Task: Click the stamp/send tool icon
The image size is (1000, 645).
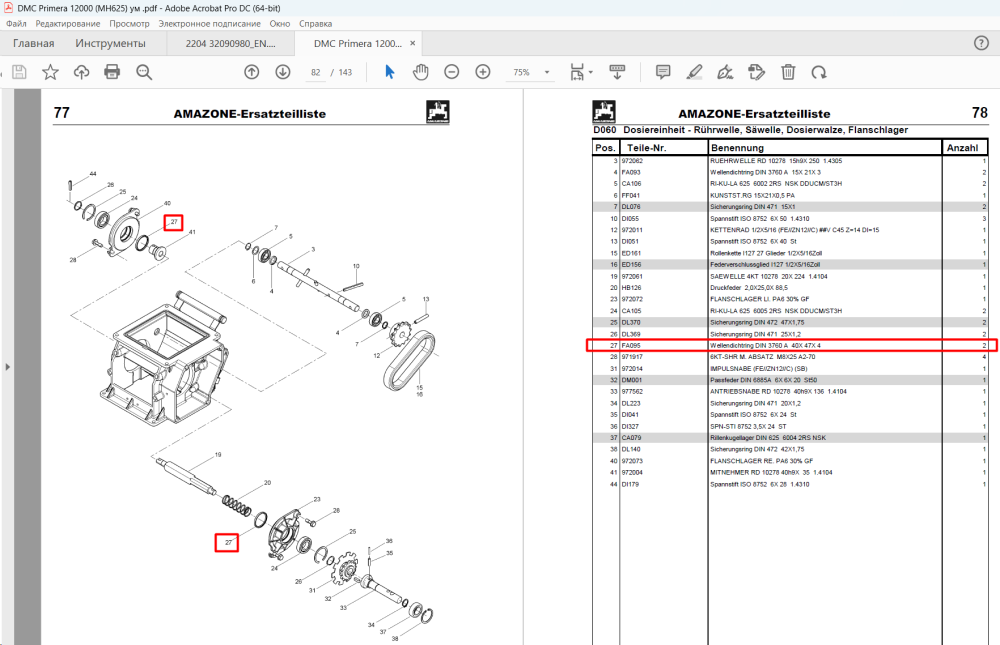Action: (757, 72)
